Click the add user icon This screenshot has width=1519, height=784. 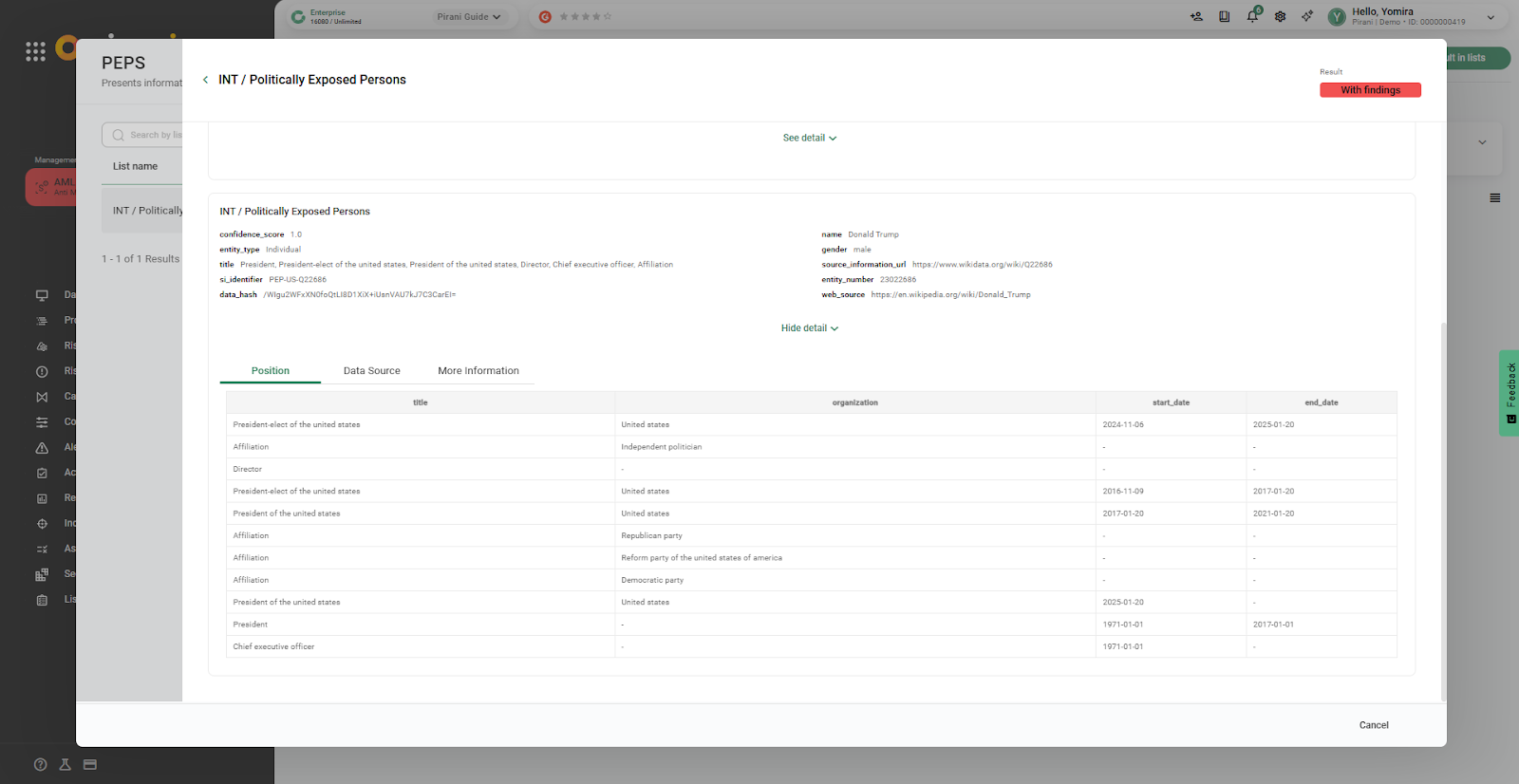click(x=1196, y=16)
